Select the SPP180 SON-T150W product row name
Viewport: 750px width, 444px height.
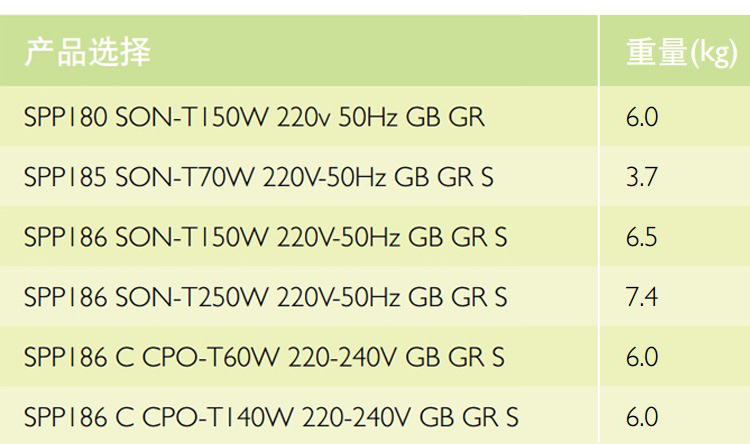(x=254, y=117)
